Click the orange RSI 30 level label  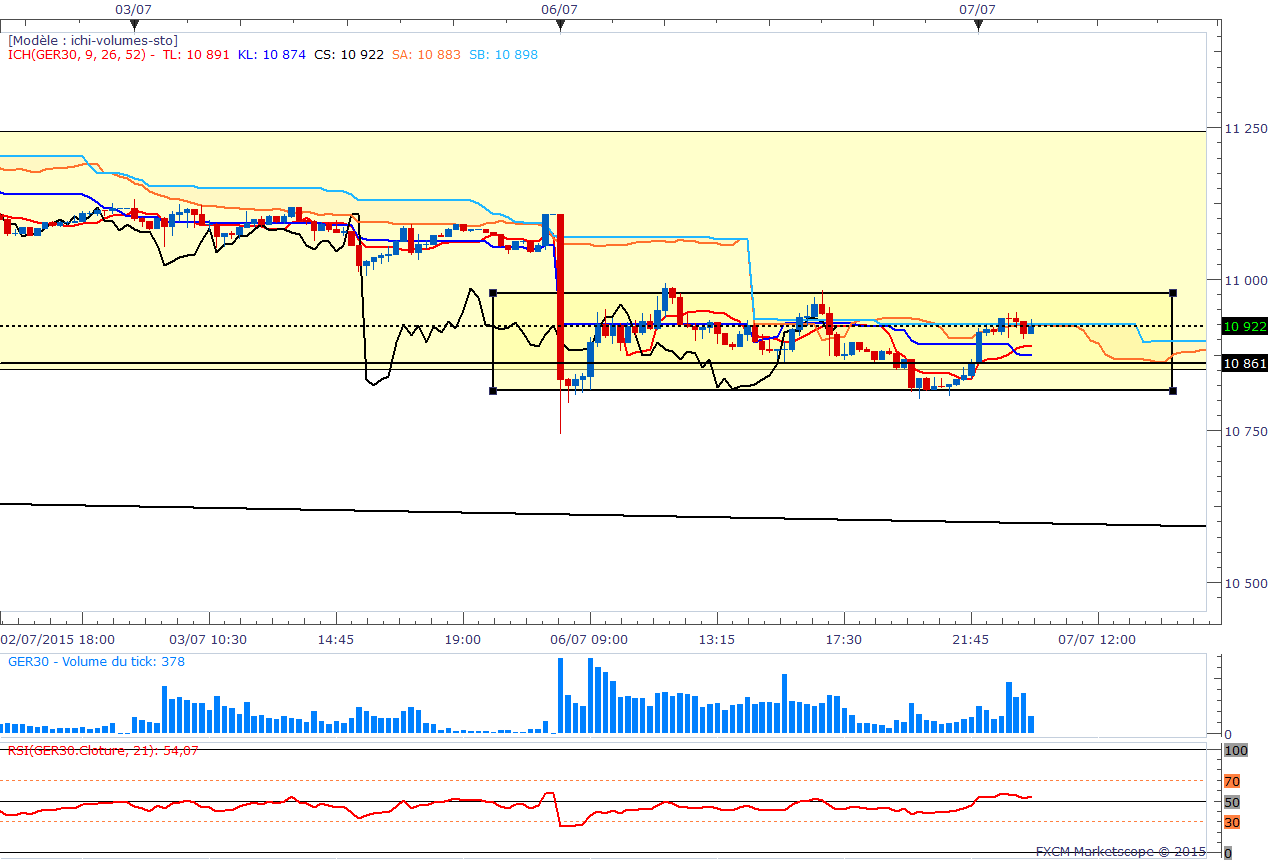pos(1232,822)
